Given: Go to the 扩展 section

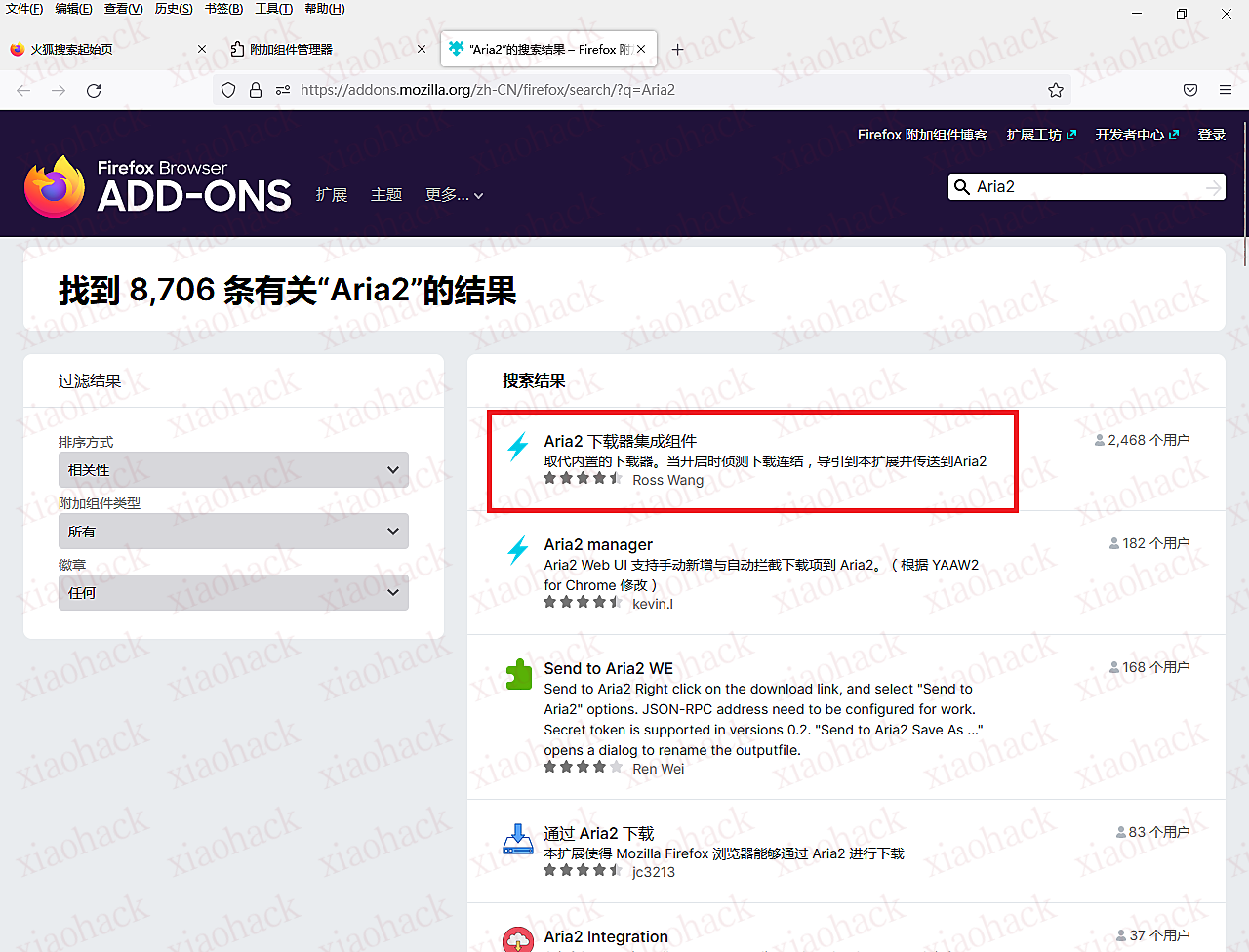Looking at the screenshot, I should (x=332, y=195).
